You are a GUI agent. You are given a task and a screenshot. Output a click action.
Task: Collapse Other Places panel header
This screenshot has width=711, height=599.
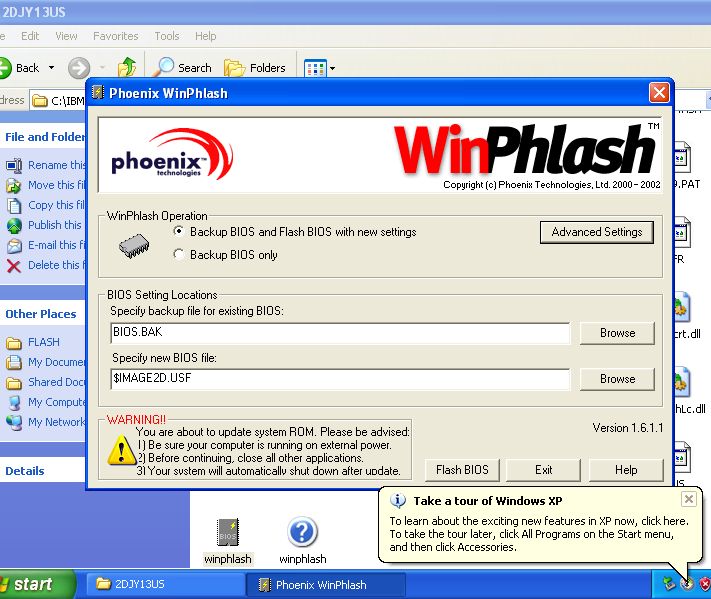43,314
